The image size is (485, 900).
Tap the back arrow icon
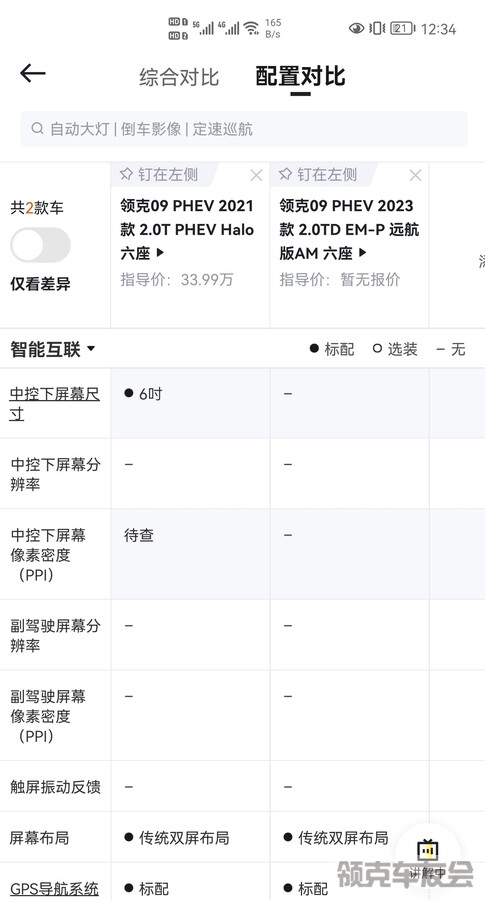pos(33,73)
